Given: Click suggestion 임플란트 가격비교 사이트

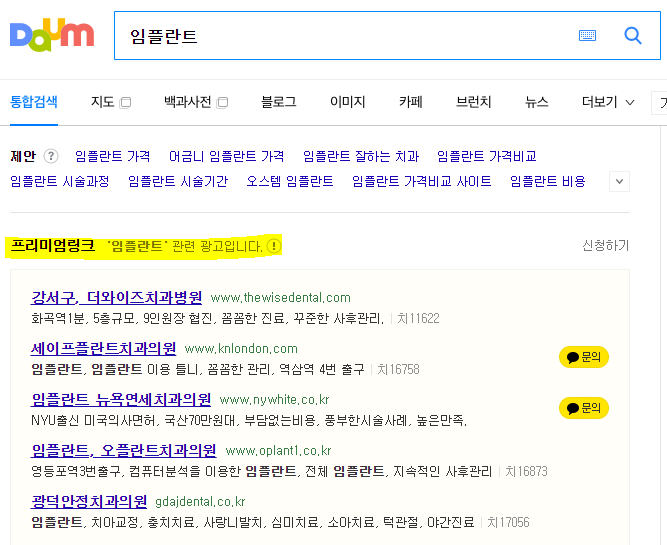Looking at the screenshot, I should 422,181.
